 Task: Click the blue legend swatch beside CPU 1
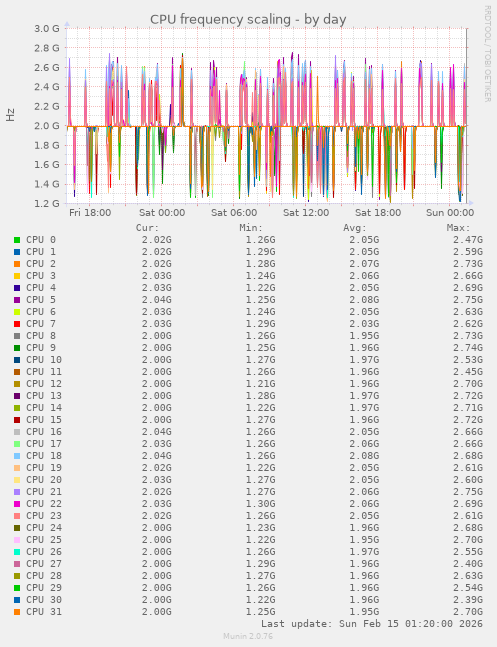coord(17,252)
